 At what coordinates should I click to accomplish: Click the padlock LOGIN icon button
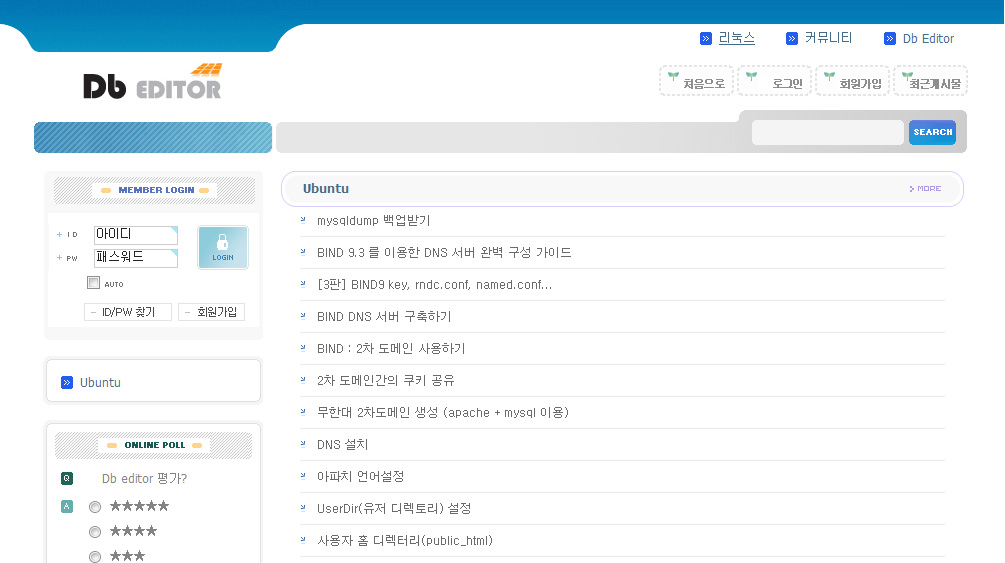point(222,247)
